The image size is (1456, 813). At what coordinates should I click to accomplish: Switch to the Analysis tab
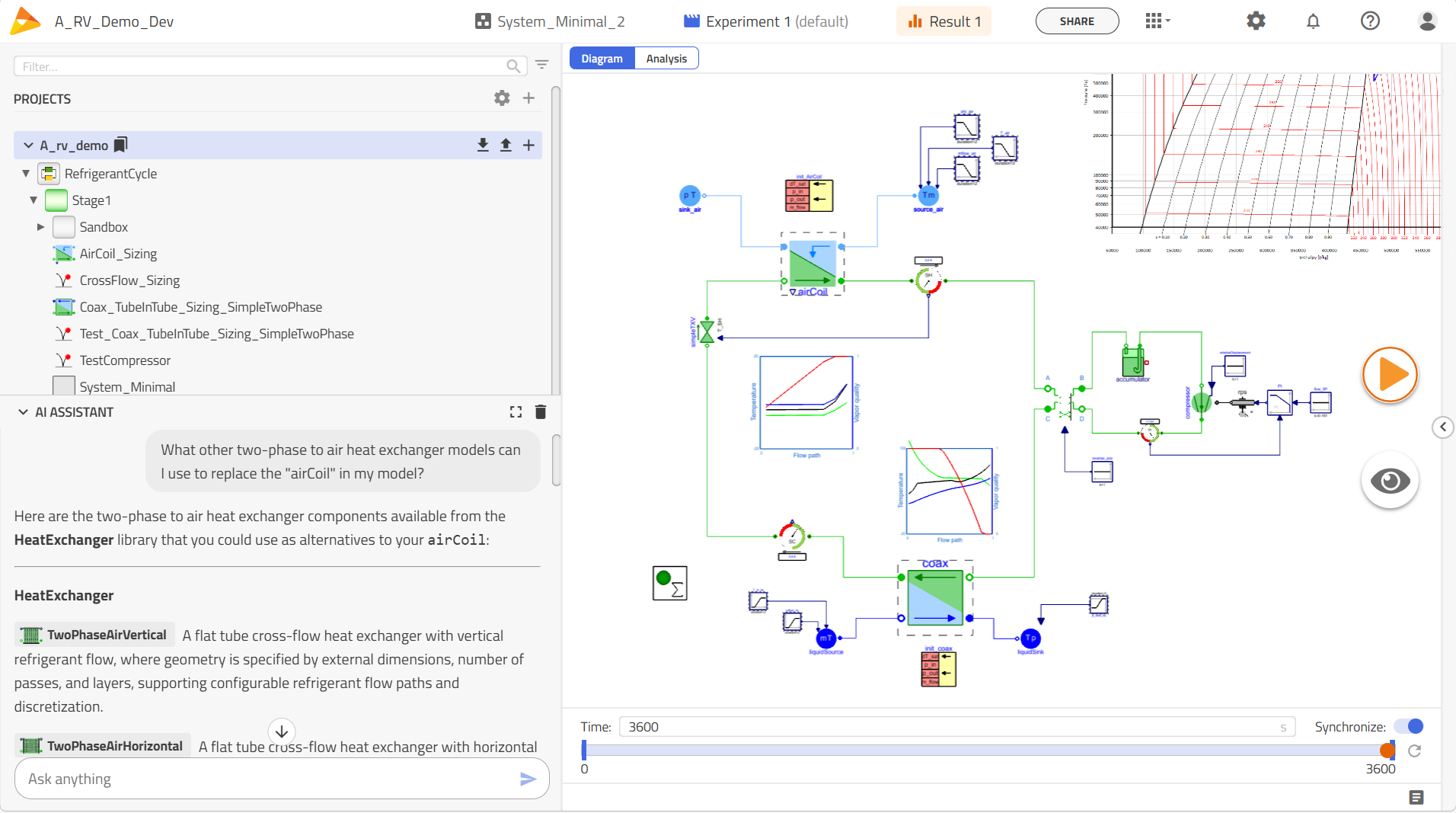pos(666,59)
